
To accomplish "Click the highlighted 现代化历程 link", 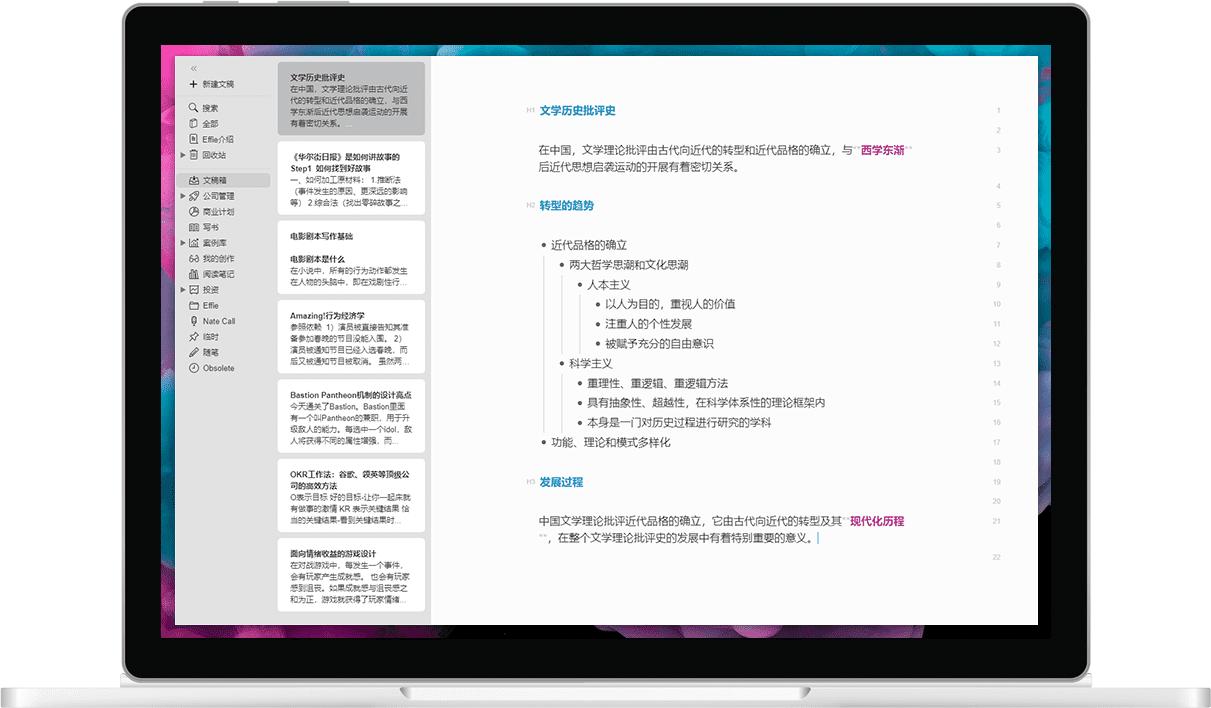I will (877, 521).
